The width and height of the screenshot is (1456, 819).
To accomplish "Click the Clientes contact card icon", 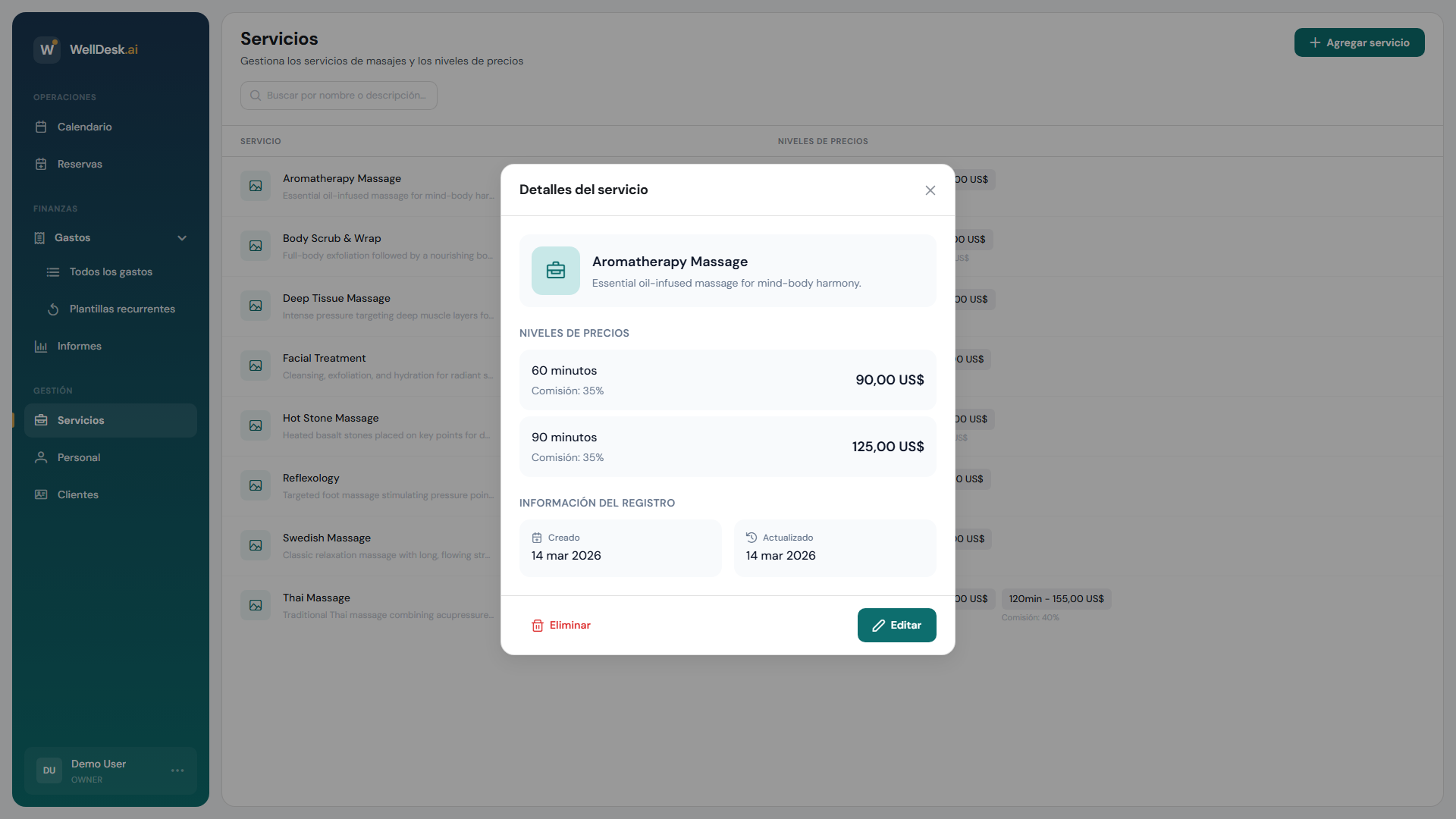I will [41, 494].
